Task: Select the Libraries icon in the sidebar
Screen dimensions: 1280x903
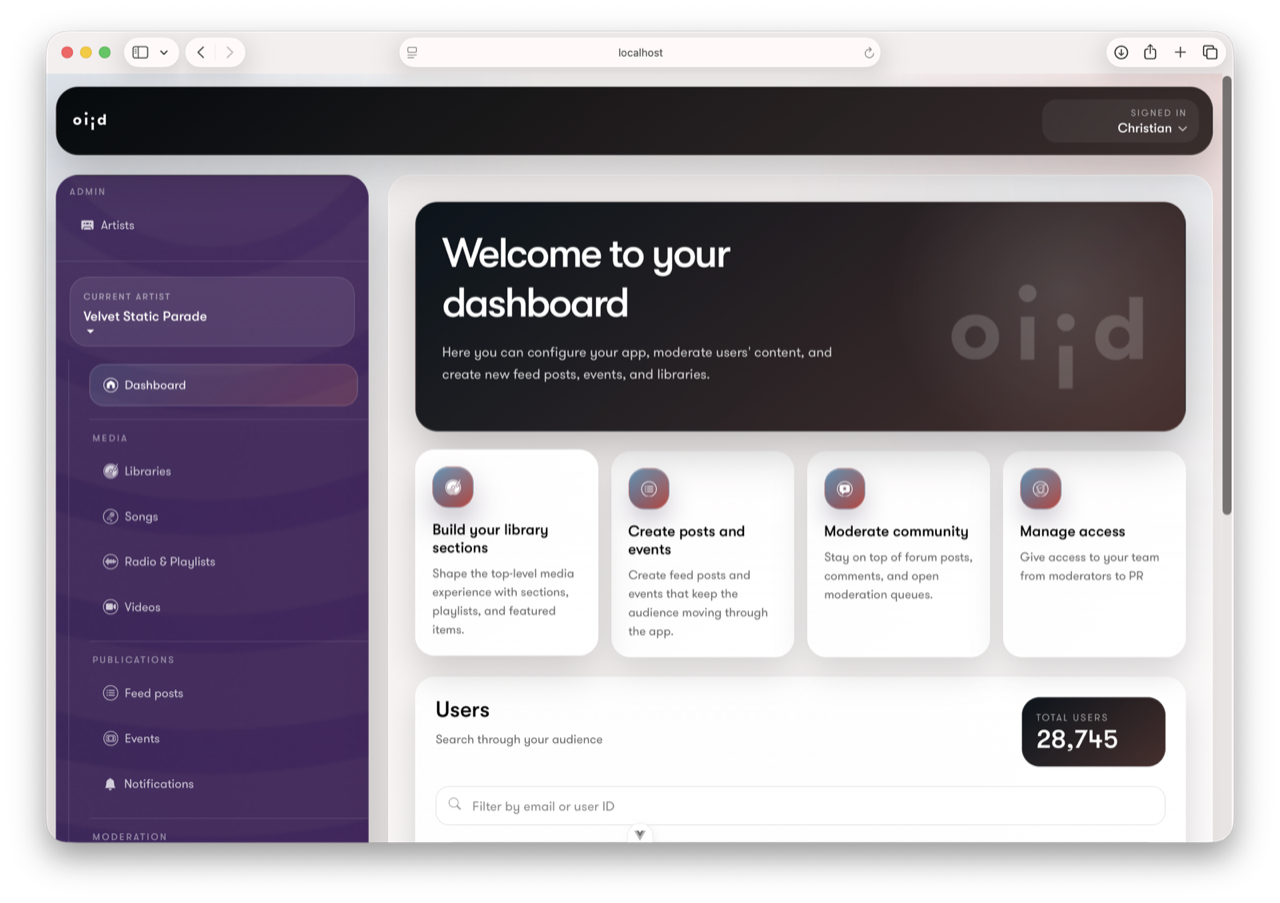Action: (110, 471)
